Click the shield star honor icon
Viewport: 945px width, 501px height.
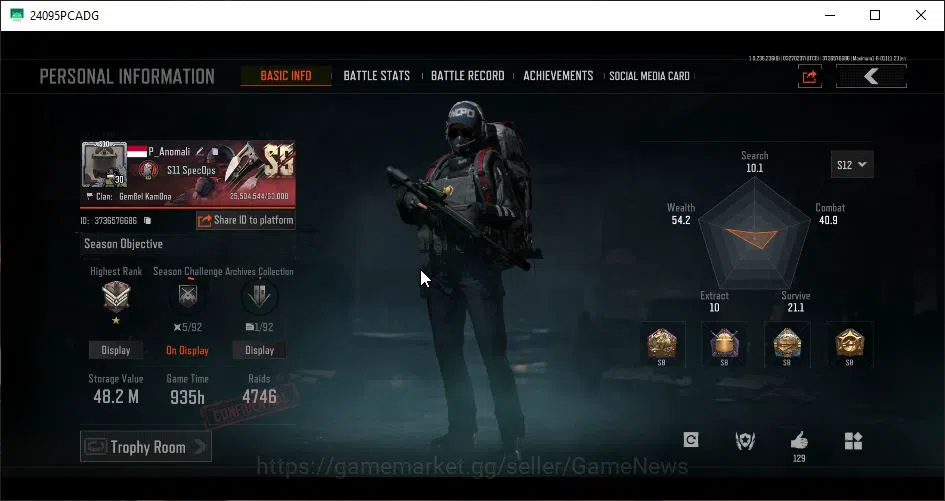coord(745,441)
